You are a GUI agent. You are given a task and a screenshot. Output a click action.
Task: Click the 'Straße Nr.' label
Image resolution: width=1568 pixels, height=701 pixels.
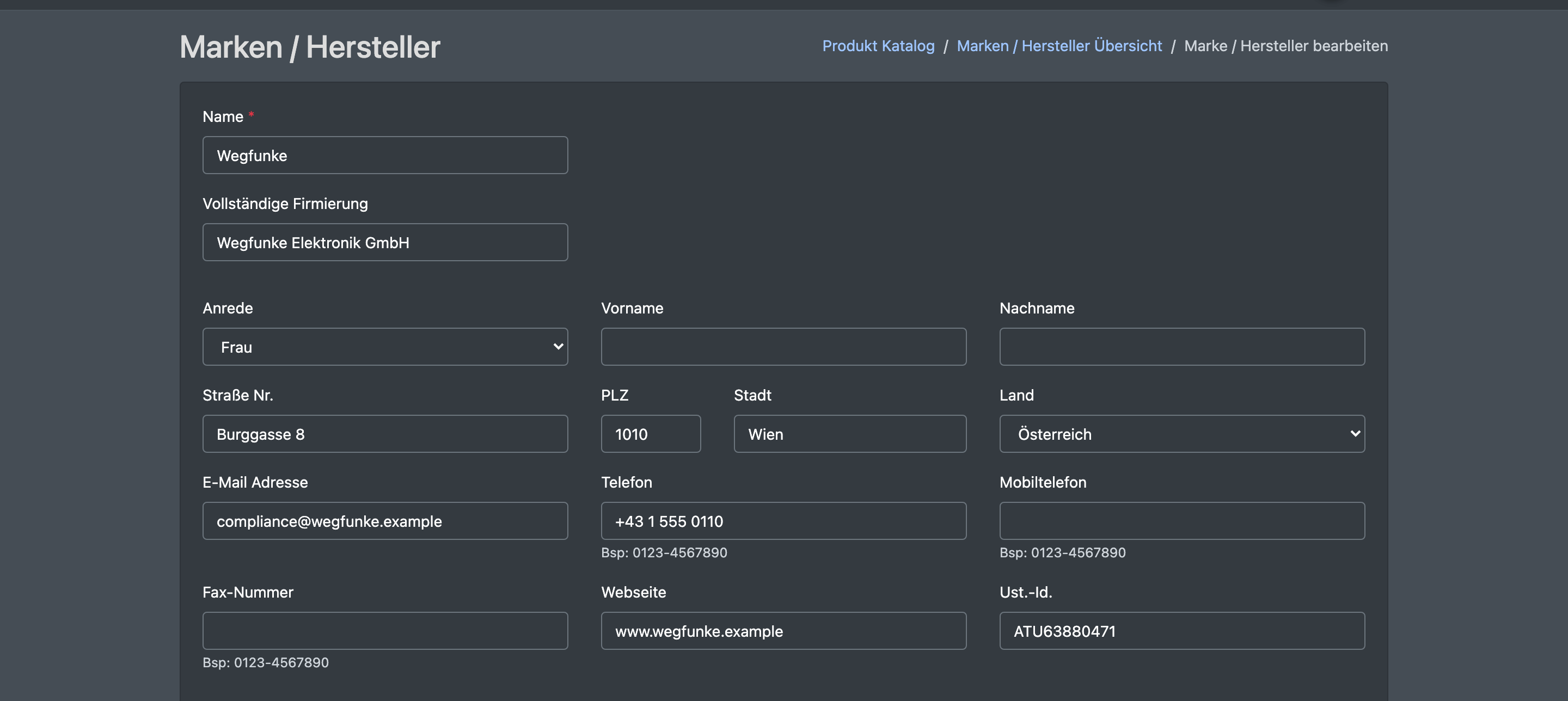238,396
